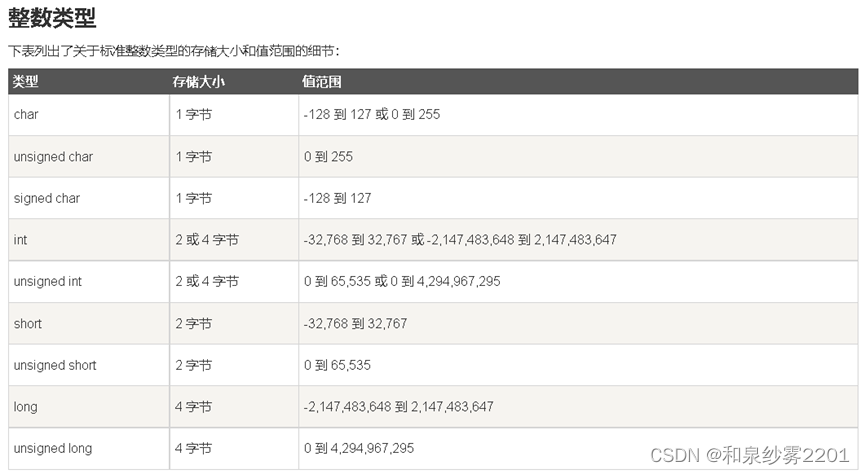Click the long type cell

[x=26, y=407]
